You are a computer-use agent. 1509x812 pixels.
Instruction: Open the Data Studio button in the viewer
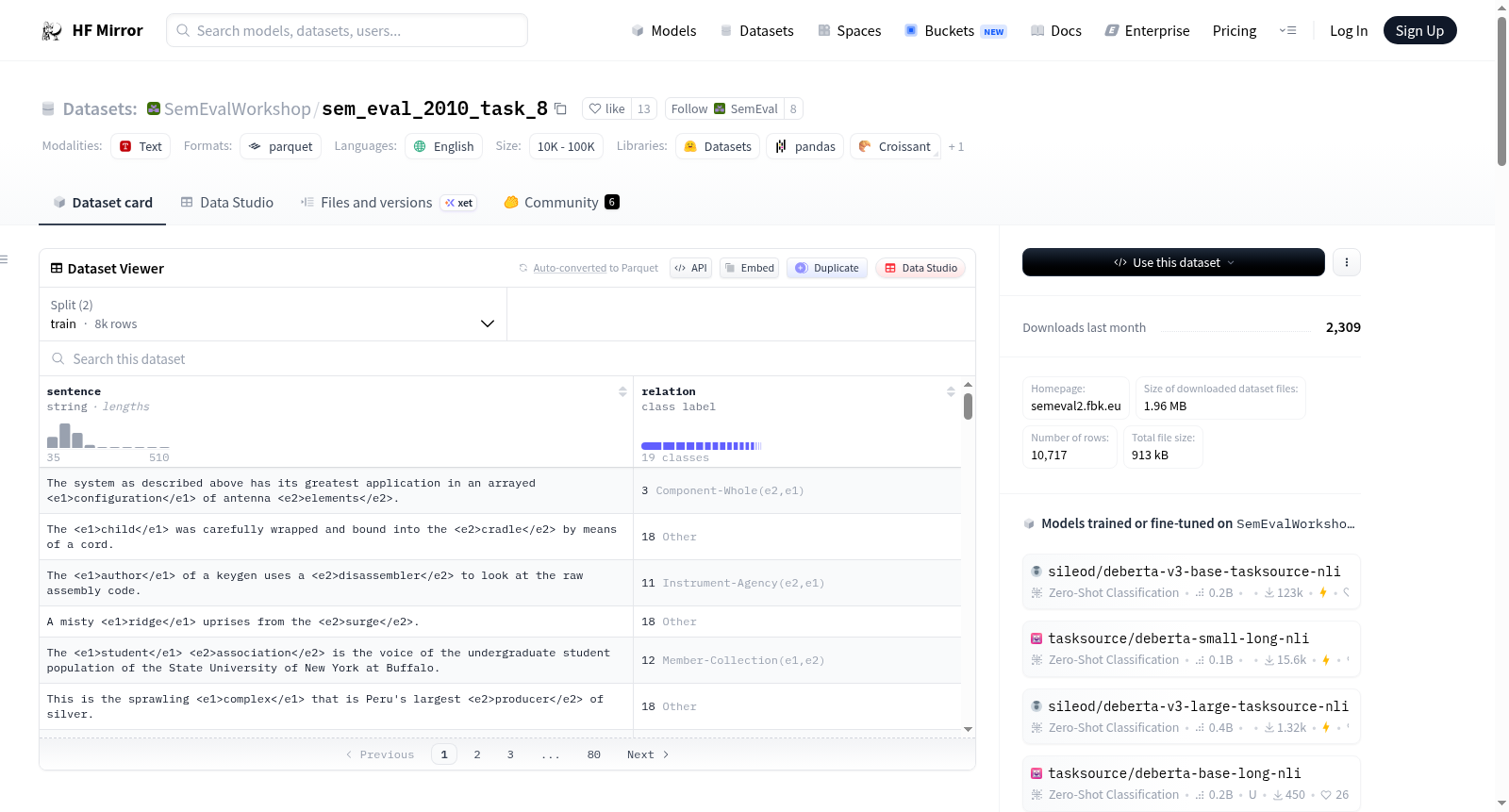(920, 268)
